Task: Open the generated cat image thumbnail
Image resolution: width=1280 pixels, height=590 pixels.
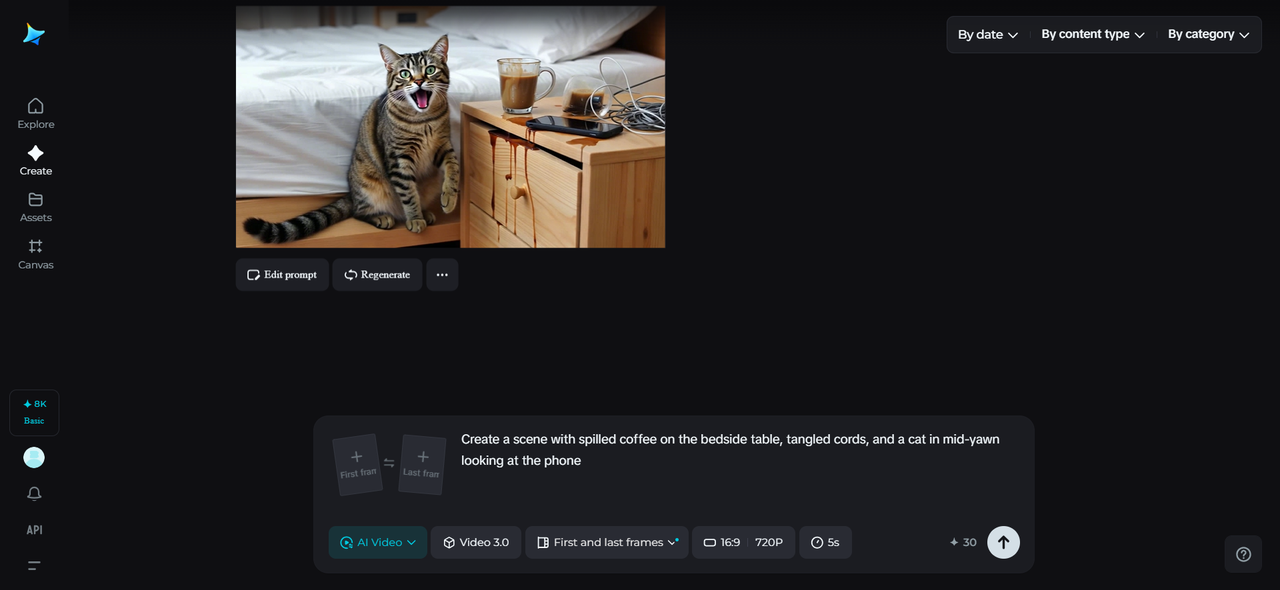Action: (450, 127)
